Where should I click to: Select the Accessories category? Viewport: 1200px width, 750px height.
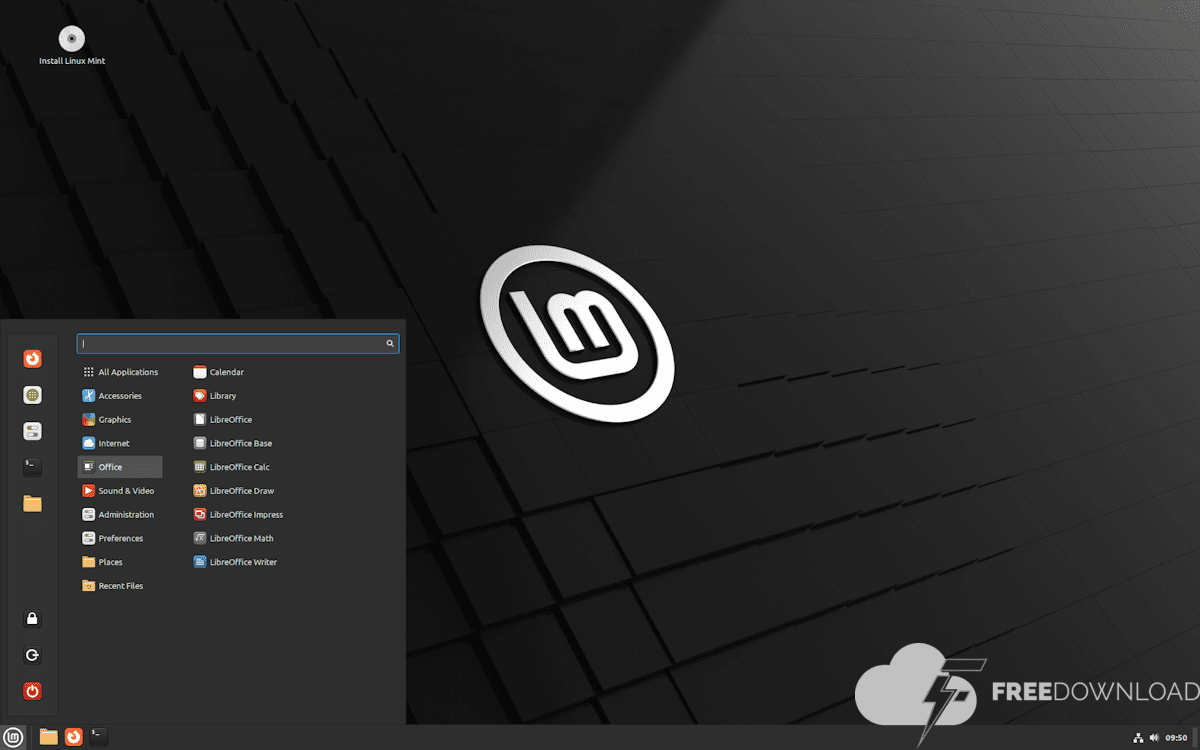pos(119,396)
